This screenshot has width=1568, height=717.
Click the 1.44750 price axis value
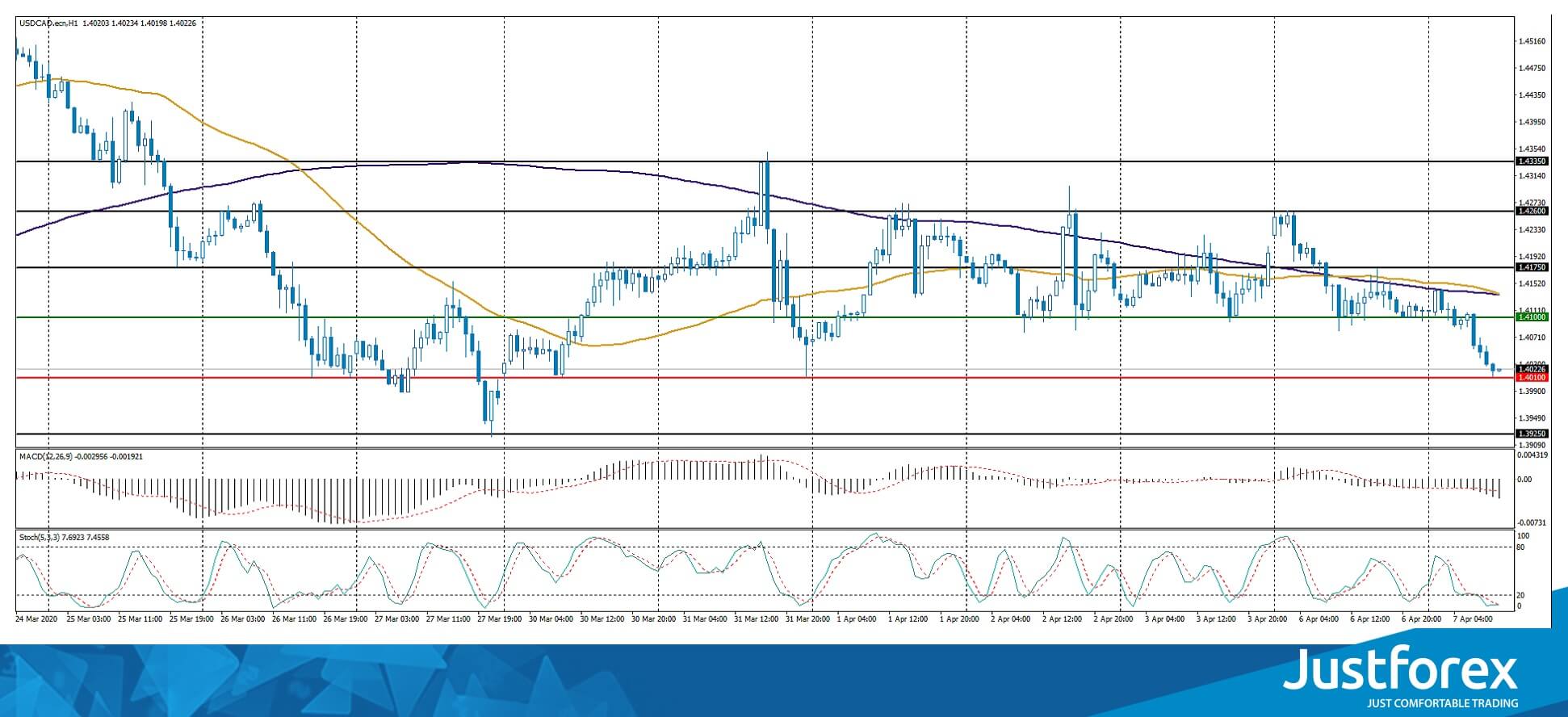click(1532, 69)
